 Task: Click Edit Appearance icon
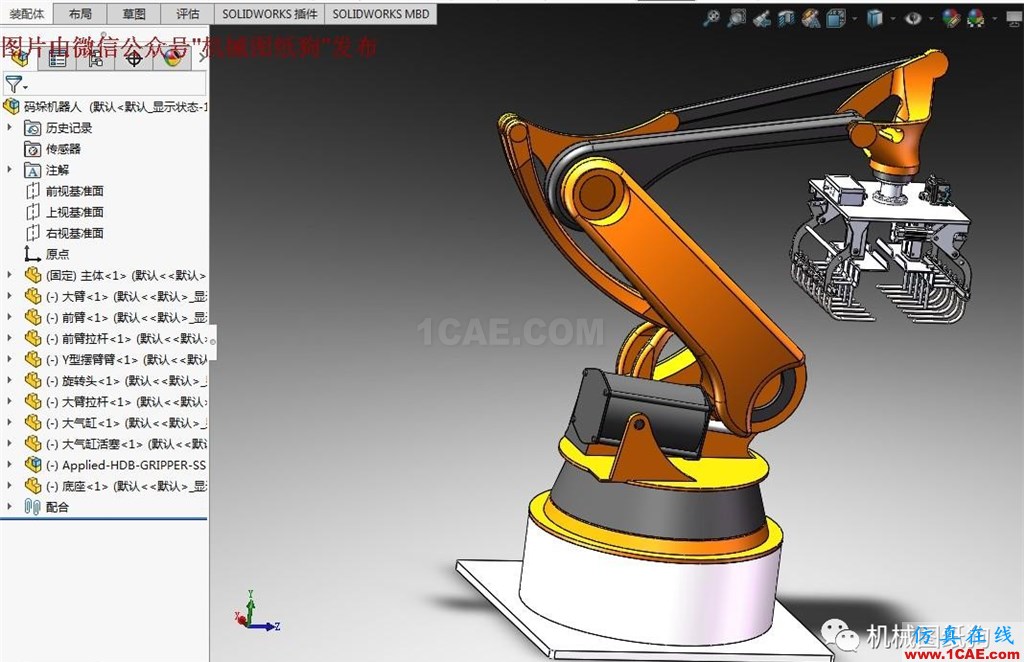[x=952, y=18]
